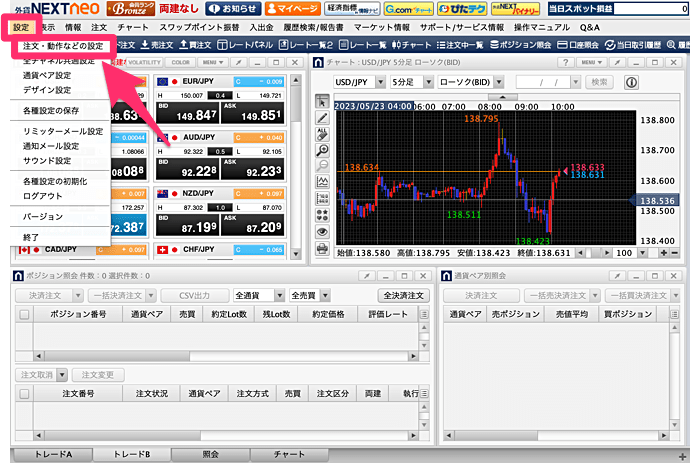Click the 検索 button in chart
Screen dimensions: 690x463
599,82
